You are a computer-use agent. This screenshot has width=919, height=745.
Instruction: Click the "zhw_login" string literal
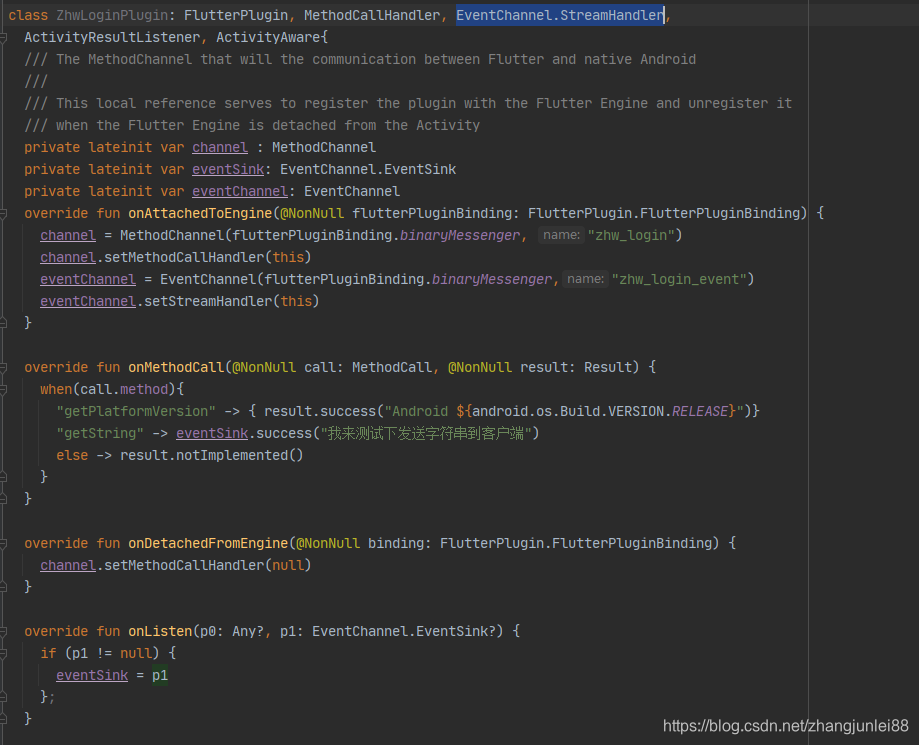pyautogui.click(x=631, y=235)
